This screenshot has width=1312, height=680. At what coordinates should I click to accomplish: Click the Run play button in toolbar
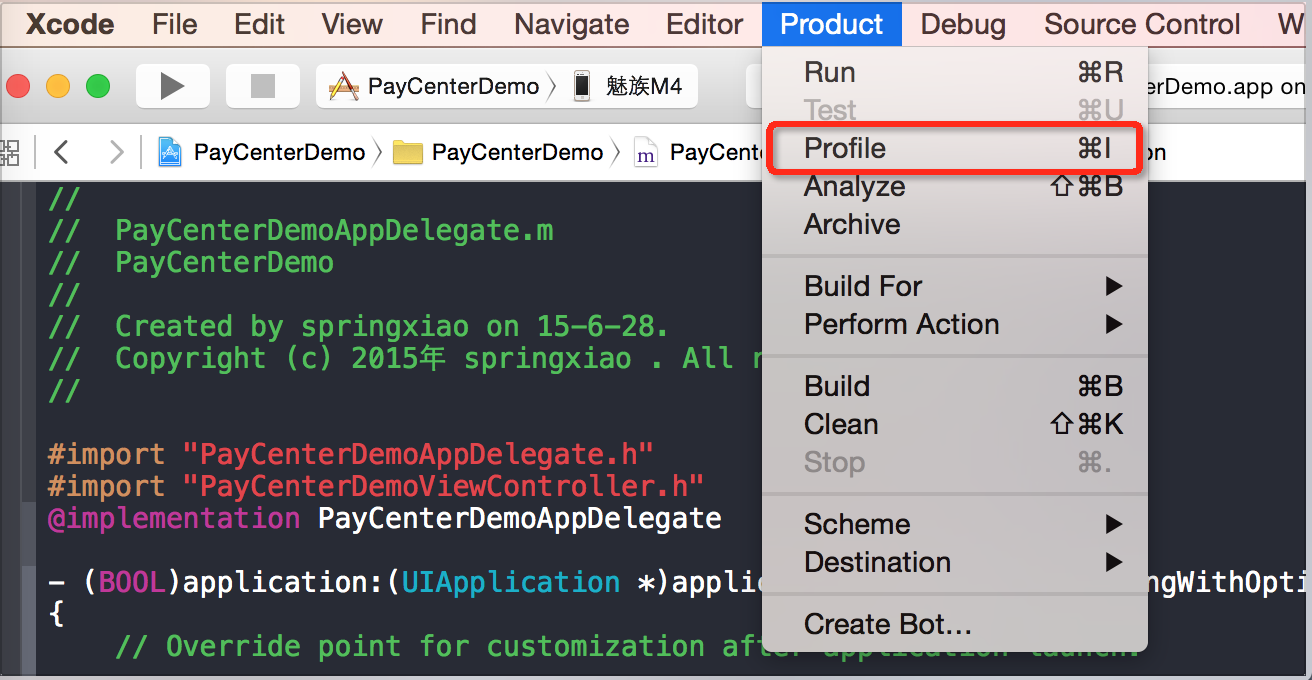coord(173,87)
